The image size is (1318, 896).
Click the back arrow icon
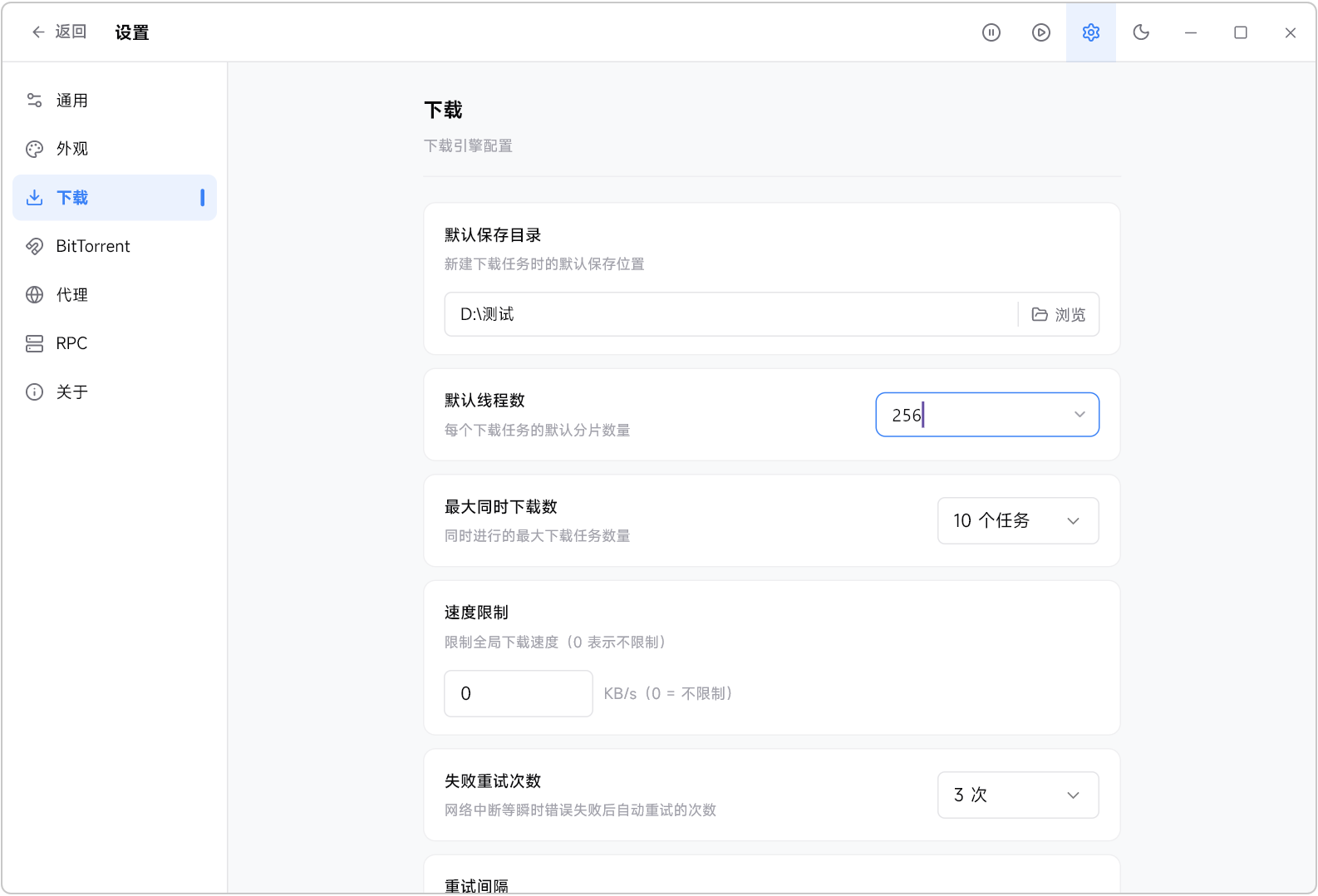[38, 32]
